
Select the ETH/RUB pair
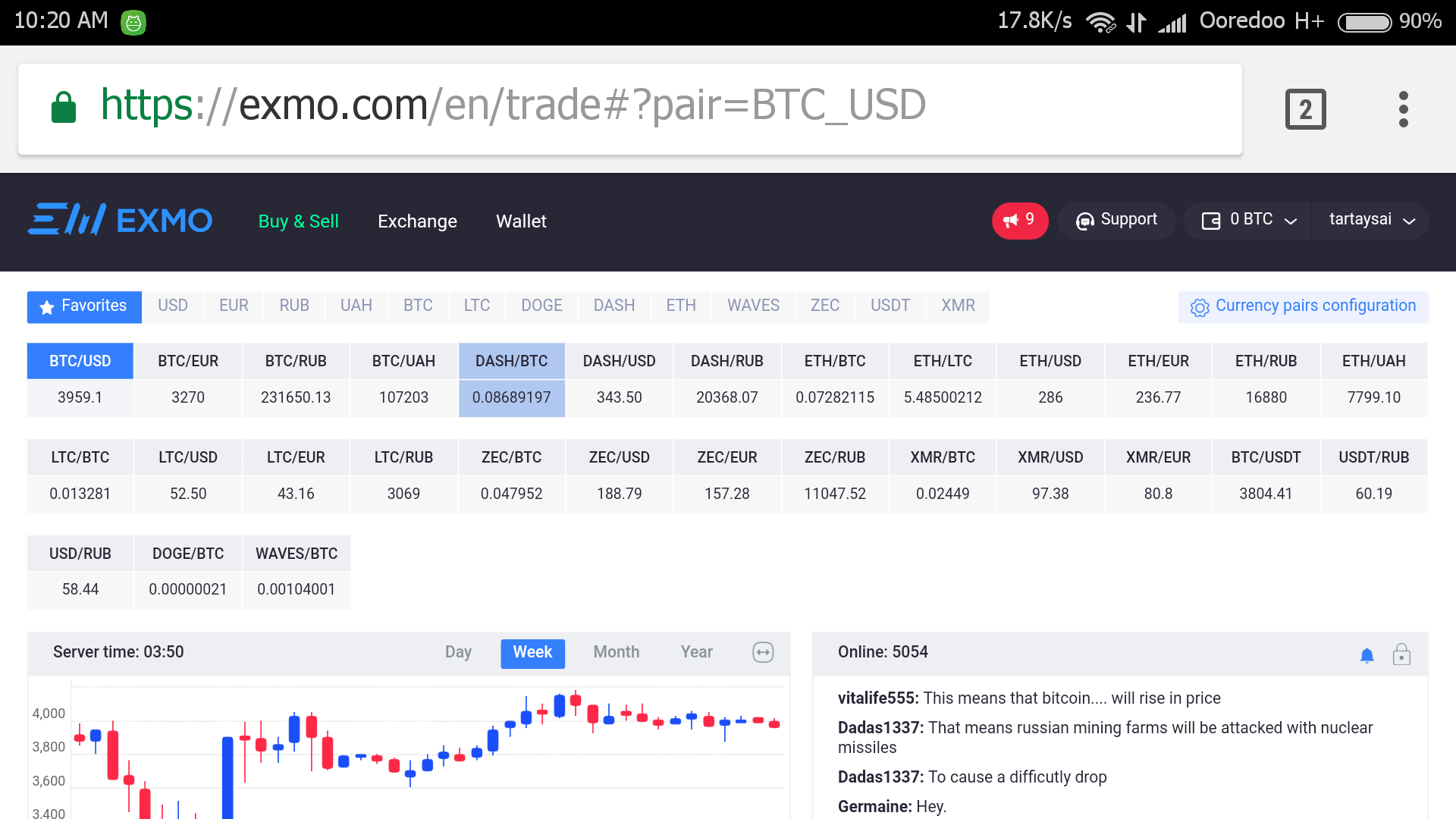(x=1266, y=379)
